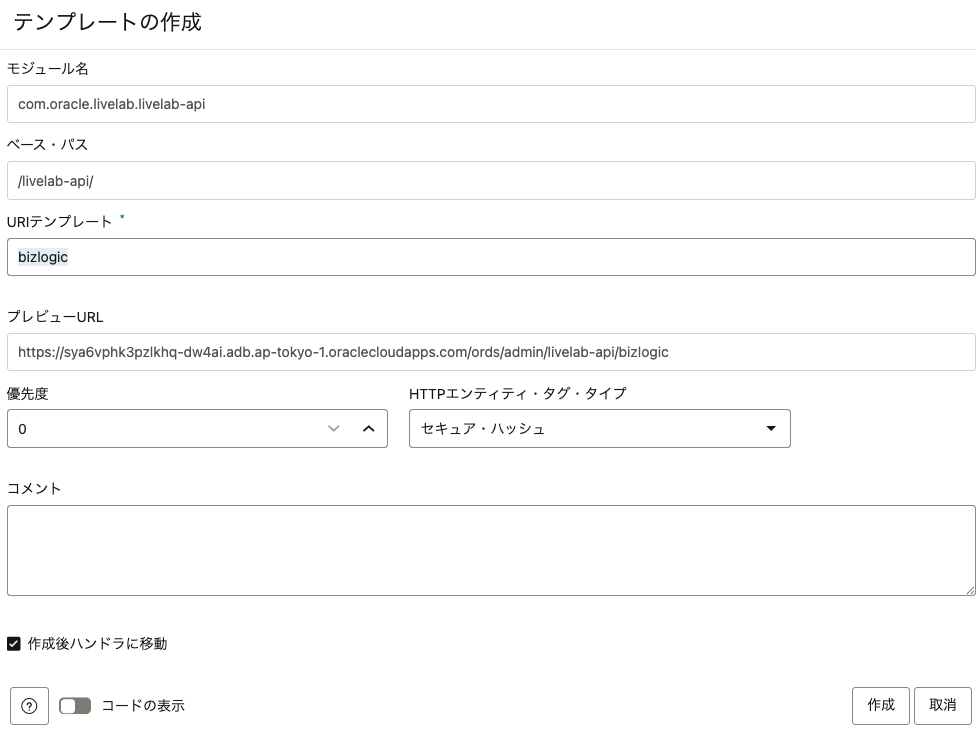Click the コメント textarea resize handle
The image size is (976, 735).
970,590
